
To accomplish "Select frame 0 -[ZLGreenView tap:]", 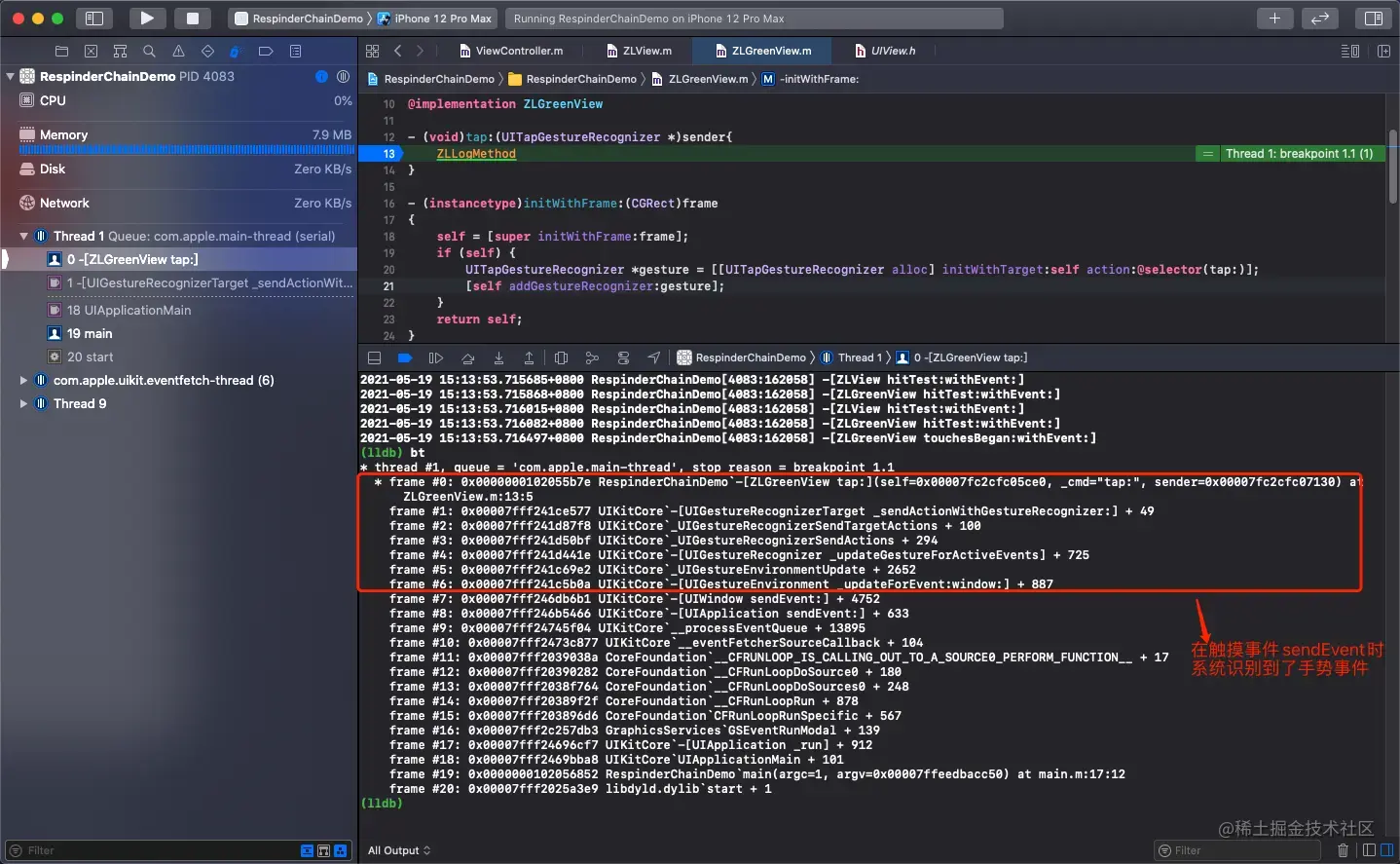I will (x=179, y=259).
